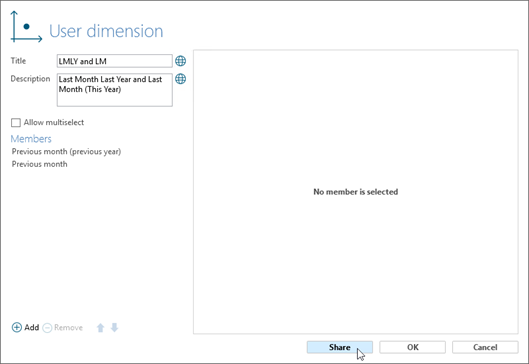Click into the Title input field

click(115, 61)
